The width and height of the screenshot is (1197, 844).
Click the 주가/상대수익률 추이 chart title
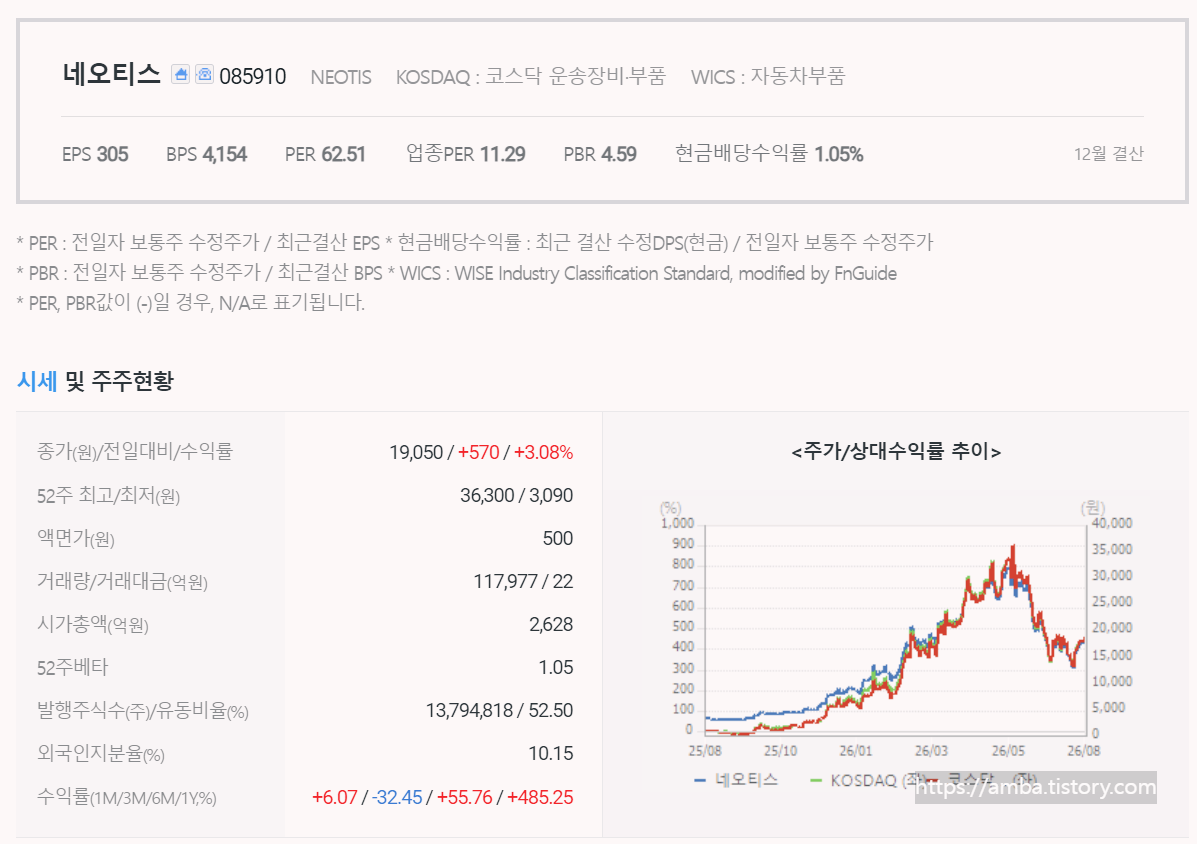click(896, 452)
